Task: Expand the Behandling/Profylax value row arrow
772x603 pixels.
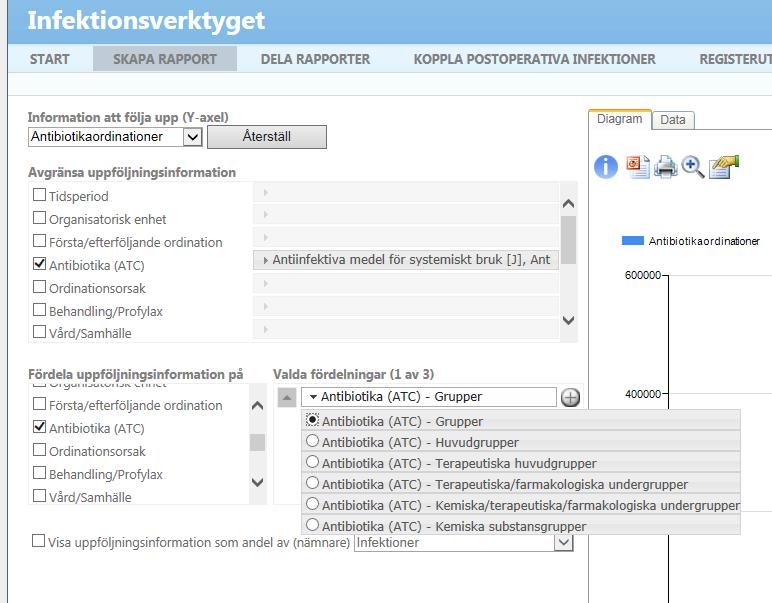Action: (265, 306)
